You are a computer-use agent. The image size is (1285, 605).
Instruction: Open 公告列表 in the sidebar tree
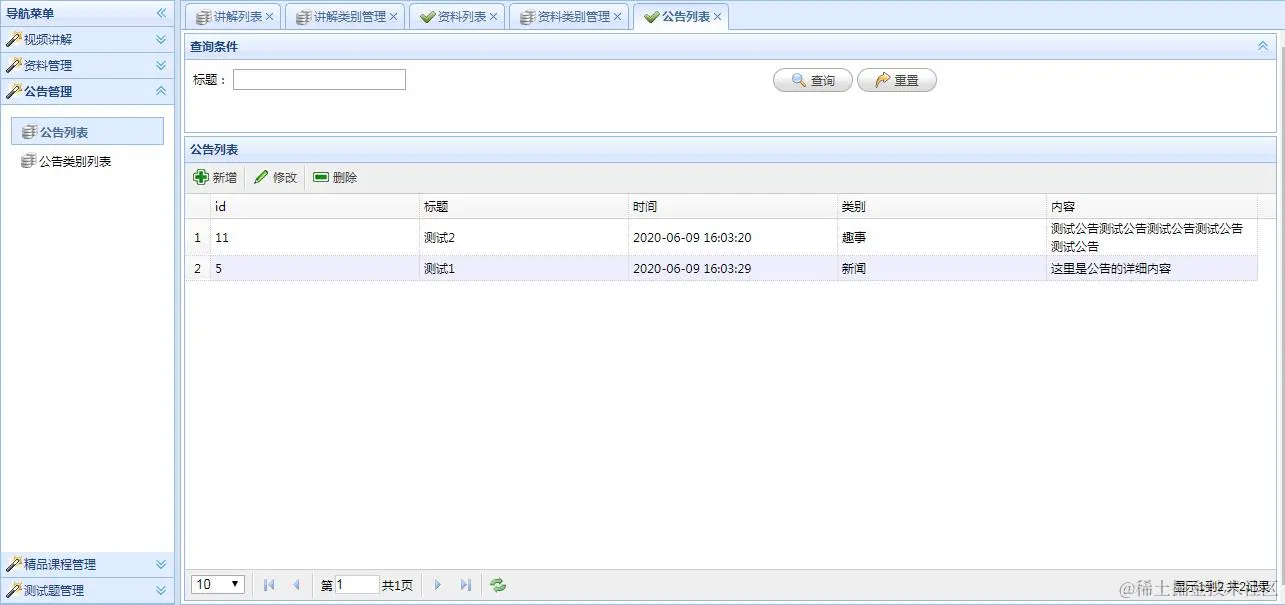(x=87, y=131)
